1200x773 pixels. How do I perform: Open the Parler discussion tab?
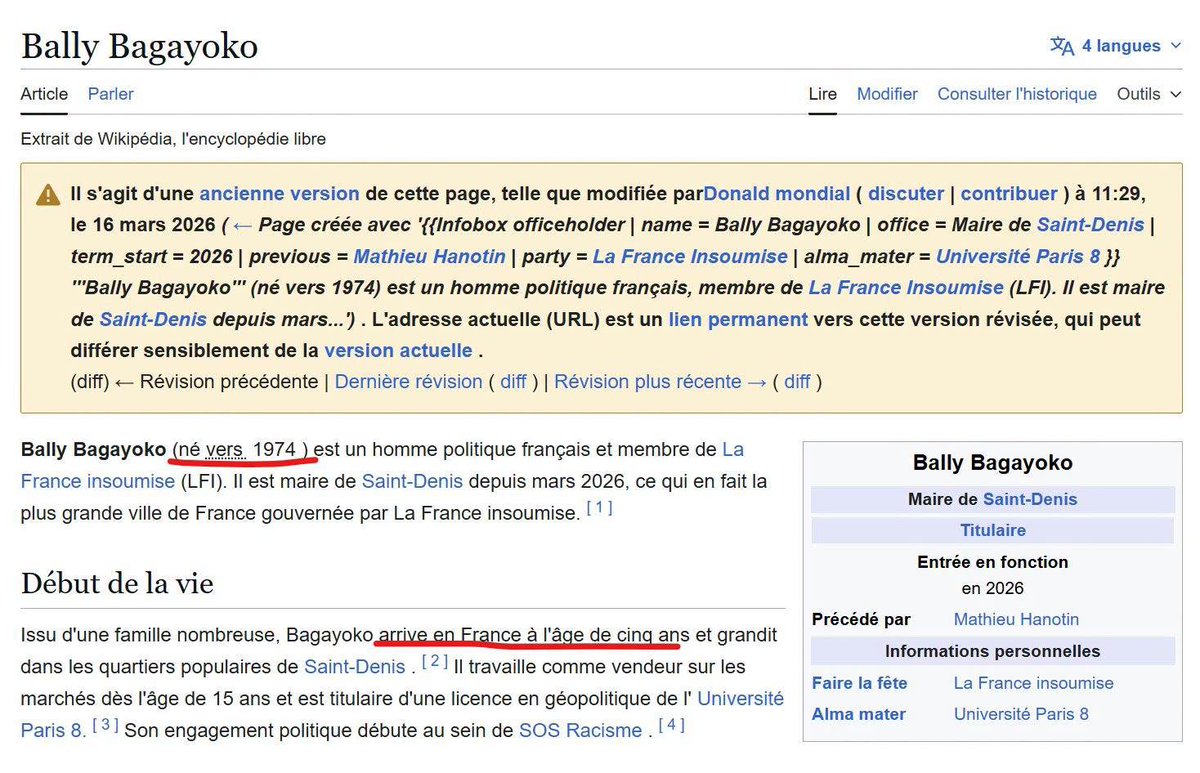tap(110, 94)
